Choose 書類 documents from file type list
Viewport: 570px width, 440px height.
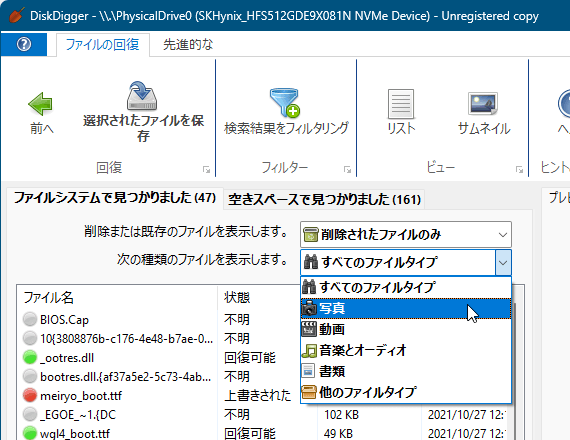tap(406, 371)
